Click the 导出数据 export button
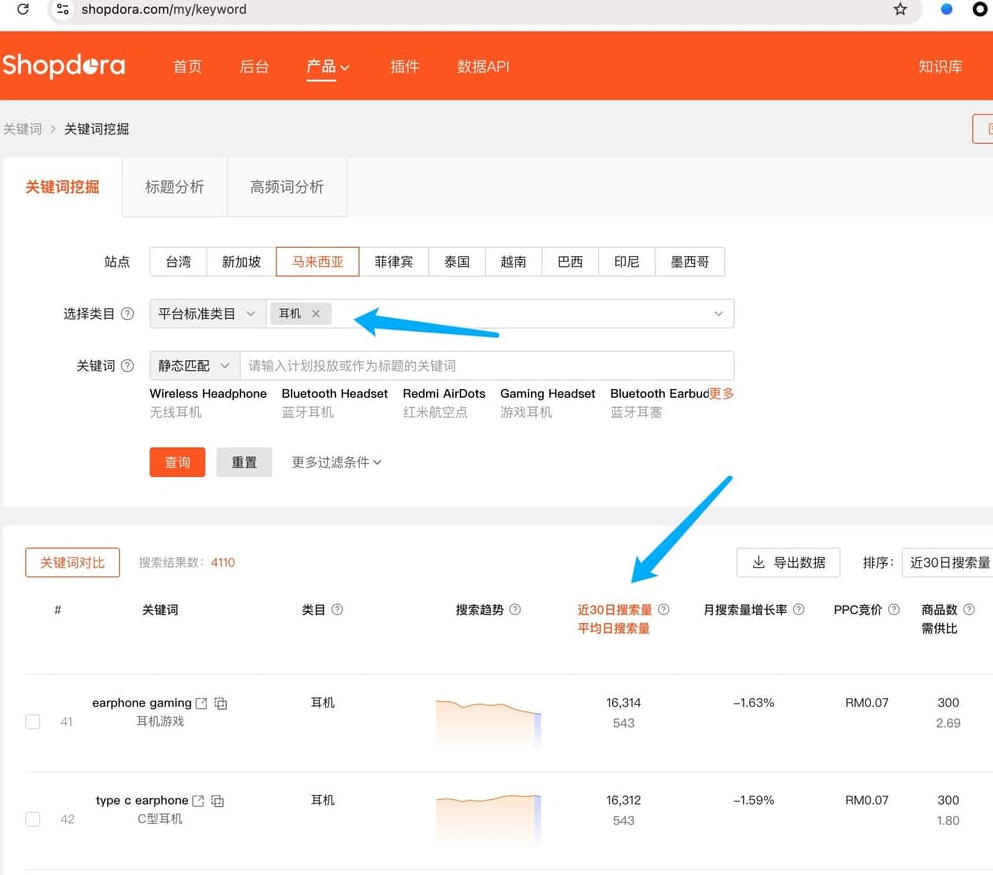Image resolution: width=993 pixels, height=875 pixels. (x=788, y=563)
